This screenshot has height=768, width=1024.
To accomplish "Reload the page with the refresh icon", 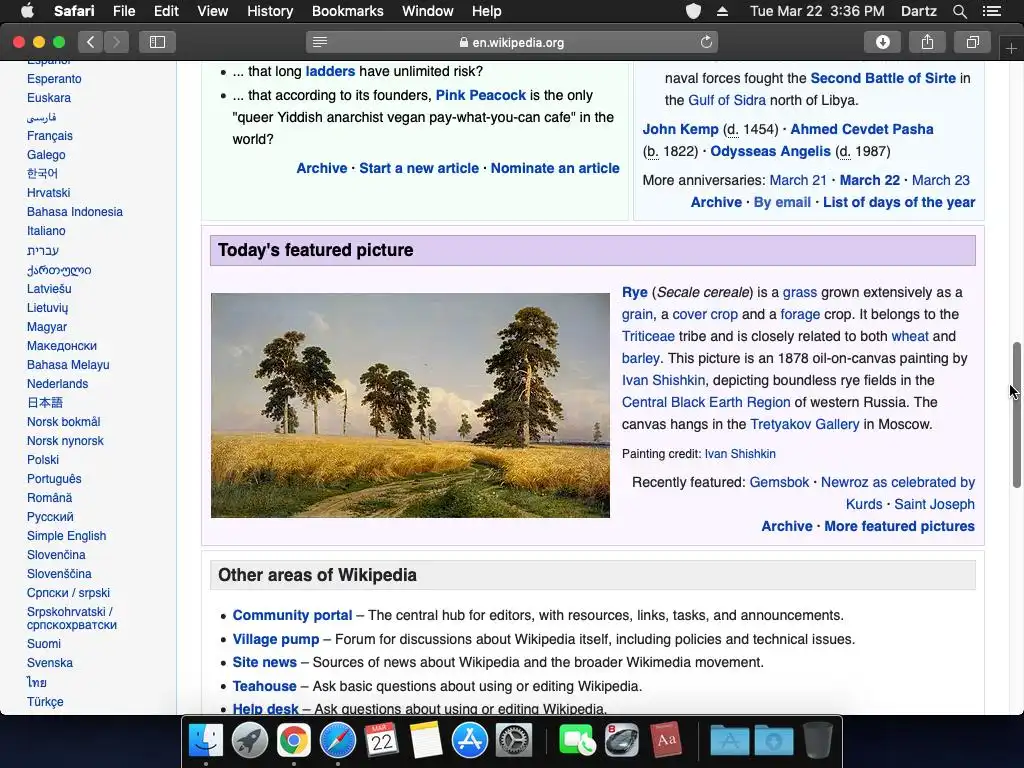I will click(x=706, y=42).
